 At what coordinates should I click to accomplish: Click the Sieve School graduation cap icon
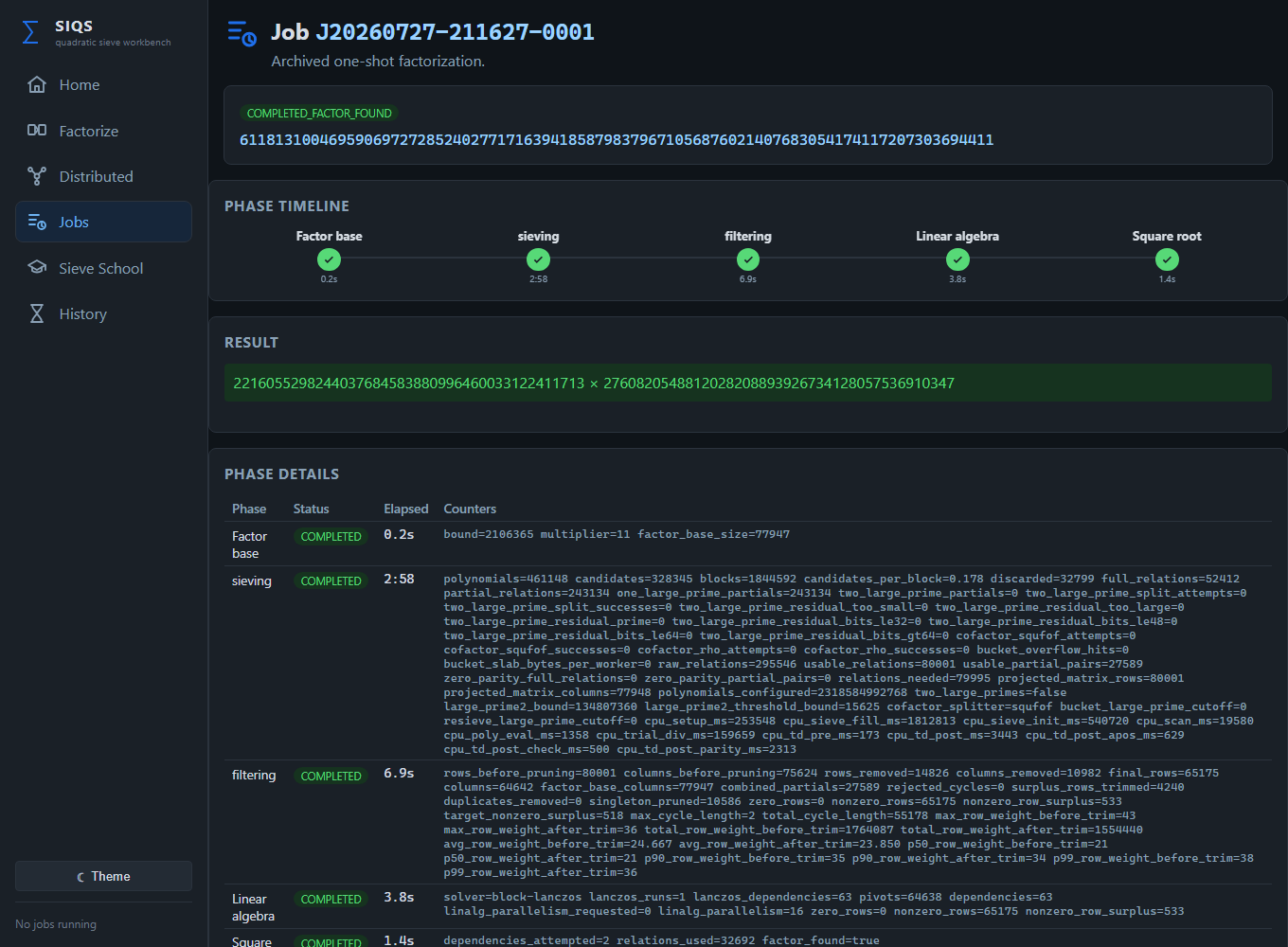pos(37,268)
